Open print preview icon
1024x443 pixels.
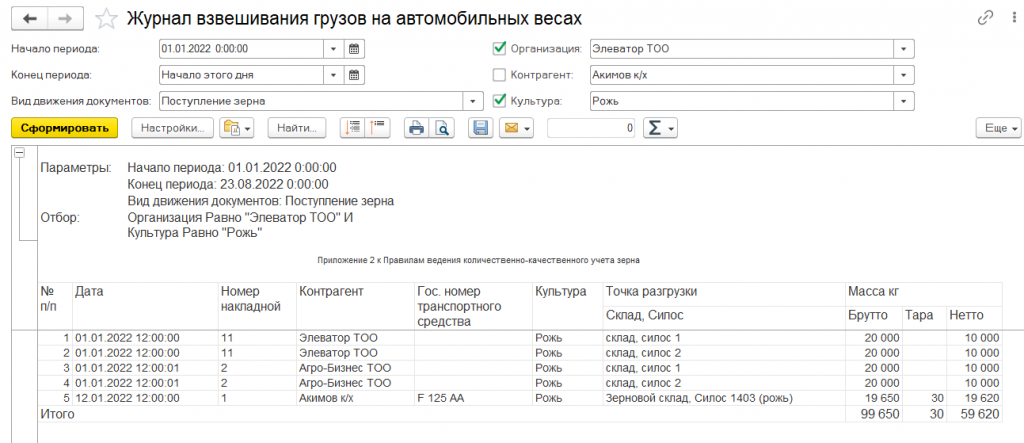440,128
